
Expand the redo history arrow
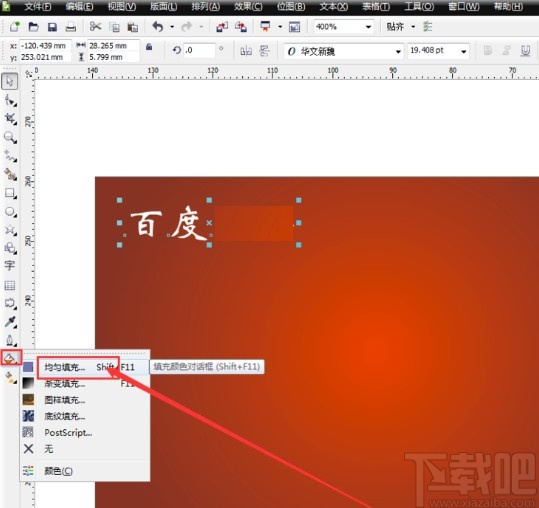tap(201, 27)
